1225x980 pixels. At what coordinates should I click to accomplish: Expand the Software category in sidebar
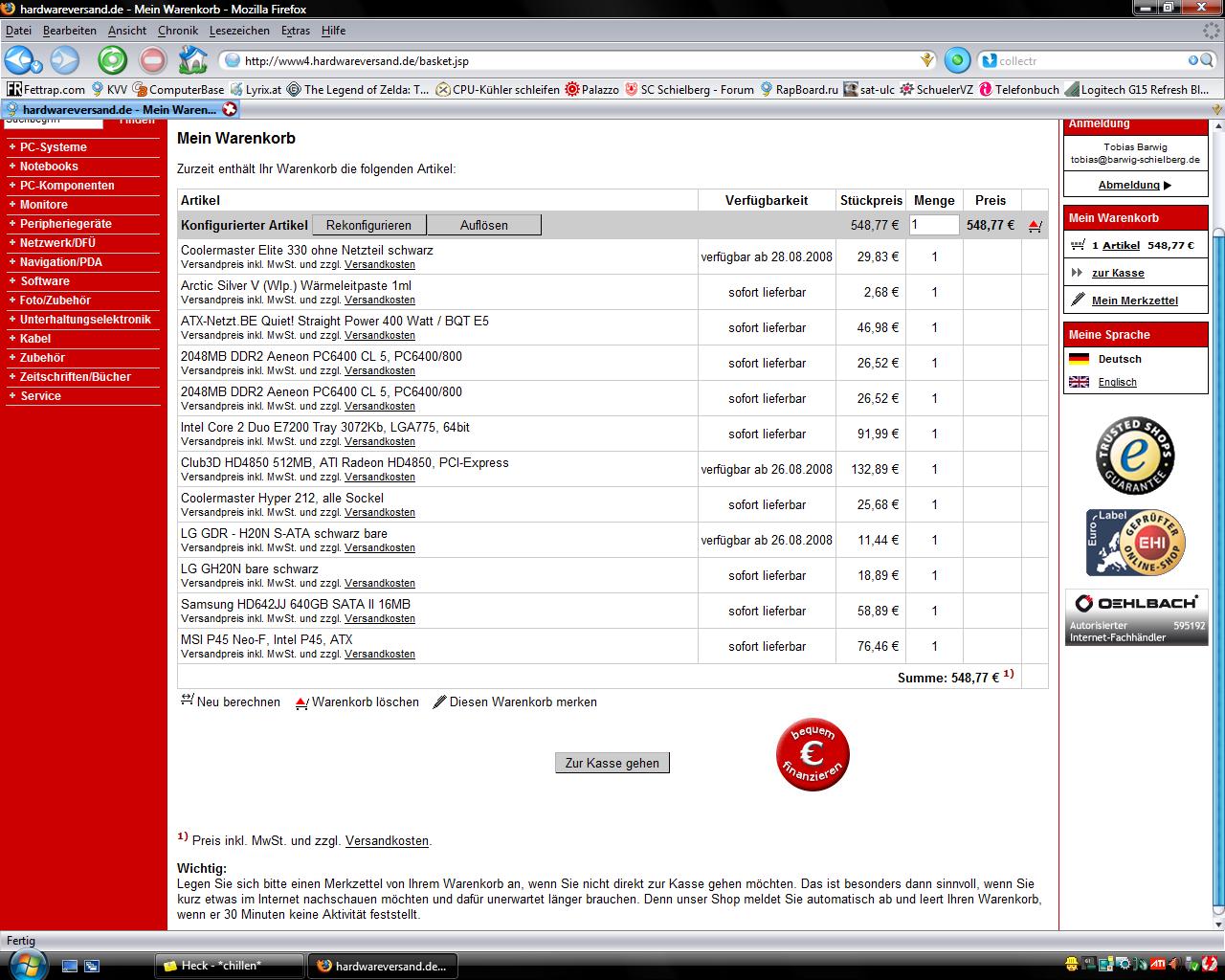coord(44,281)
